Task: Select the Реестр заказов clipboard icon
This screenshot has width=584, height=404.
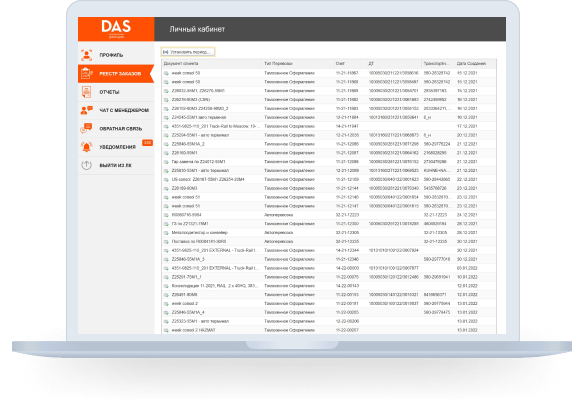Action: click(86, 73)
